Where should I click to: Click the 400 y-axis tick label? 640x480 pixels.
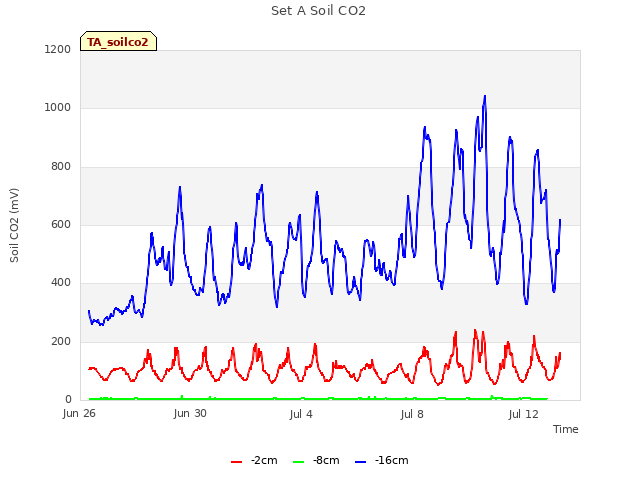point(61,282)
